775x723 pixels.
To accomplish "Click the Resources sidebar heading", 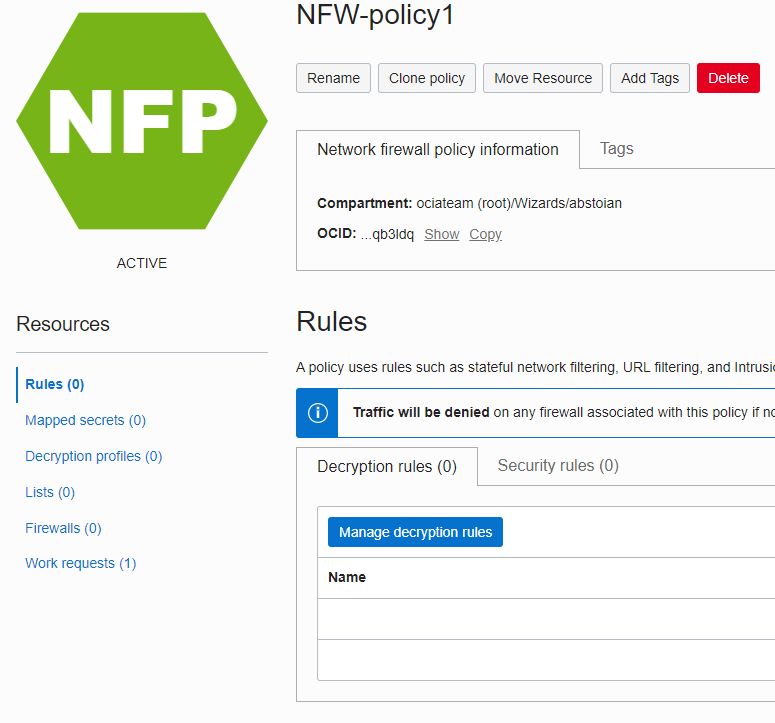I will click(x=63, y=324).
